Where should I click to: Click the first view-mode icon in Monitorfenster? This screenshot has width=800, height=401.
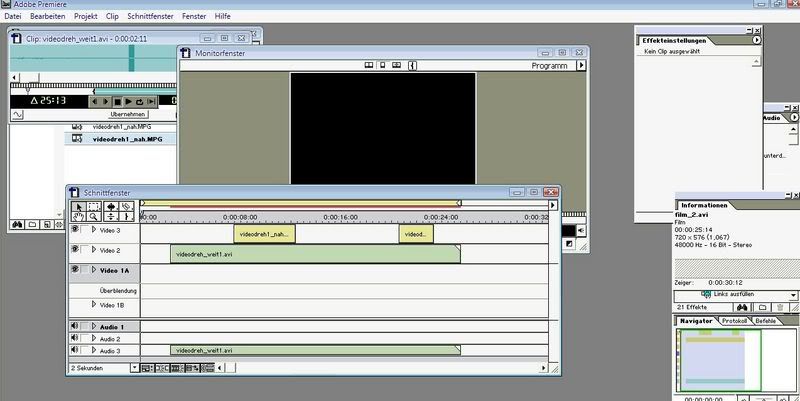click(369, 65)
